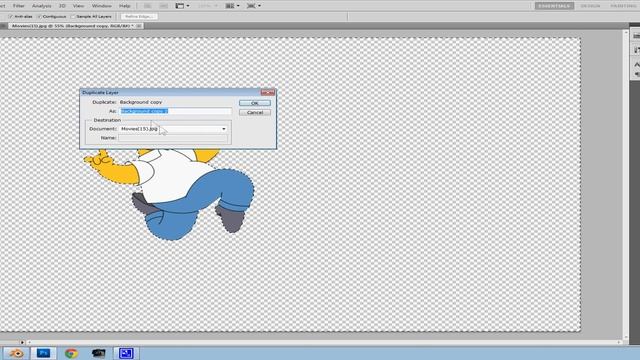Click the 'As' layer name field
This screenshot has height=360, width=640.
coord(176,111)
